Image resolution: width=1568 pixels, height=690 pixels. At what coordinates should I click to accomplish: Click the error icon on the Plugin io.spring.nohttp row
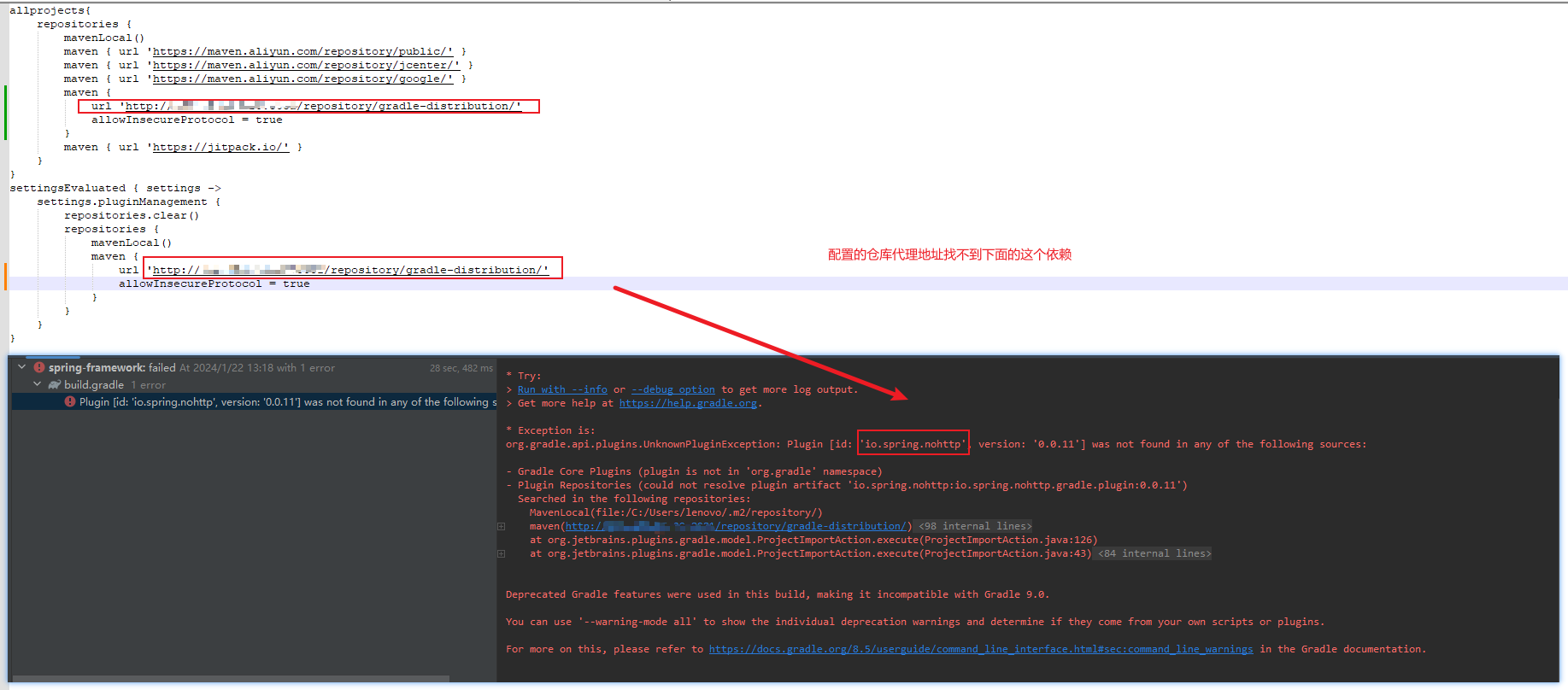coord(70,401)
